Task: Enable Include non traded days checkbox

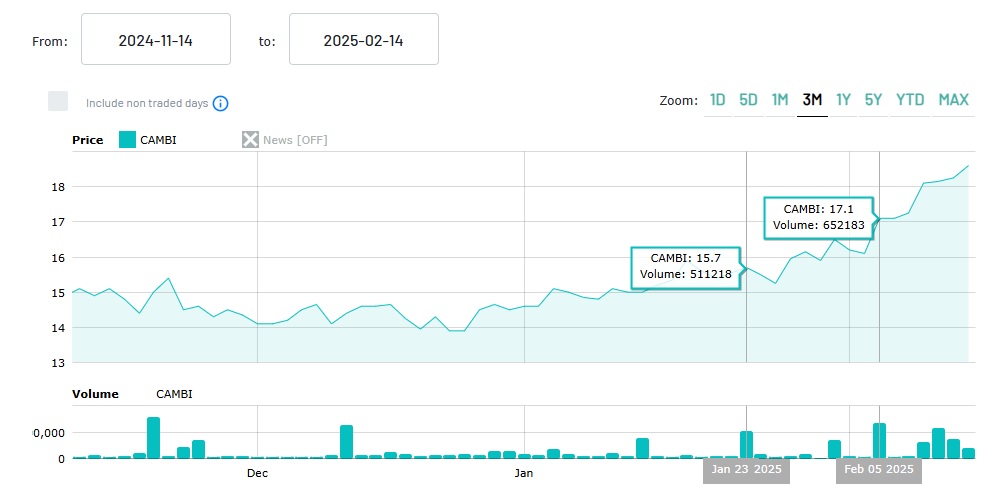Action: coord(58,101)
